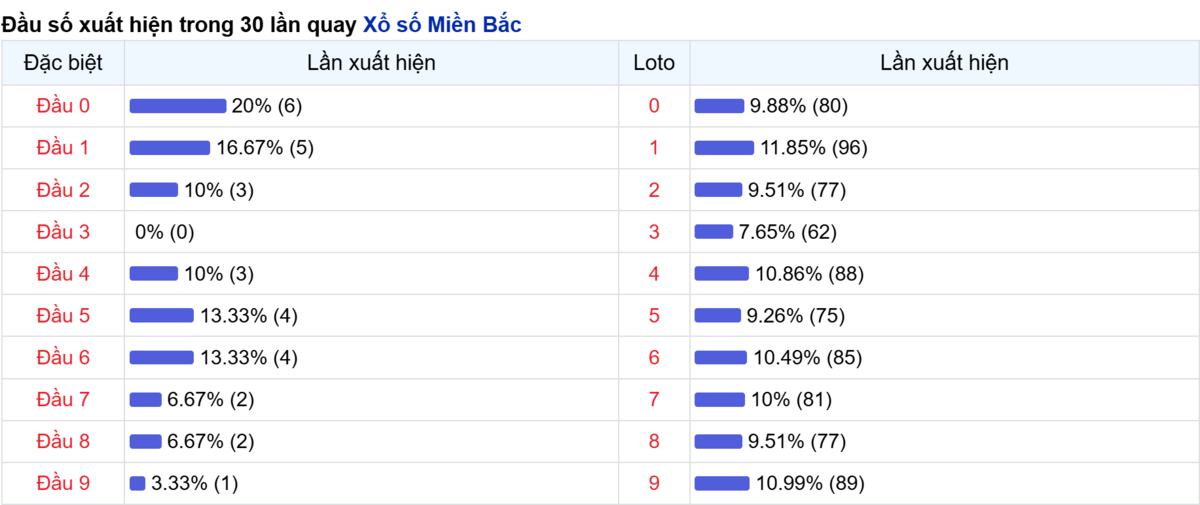
Task: Click the Loto column header
Action: [654, 63]
